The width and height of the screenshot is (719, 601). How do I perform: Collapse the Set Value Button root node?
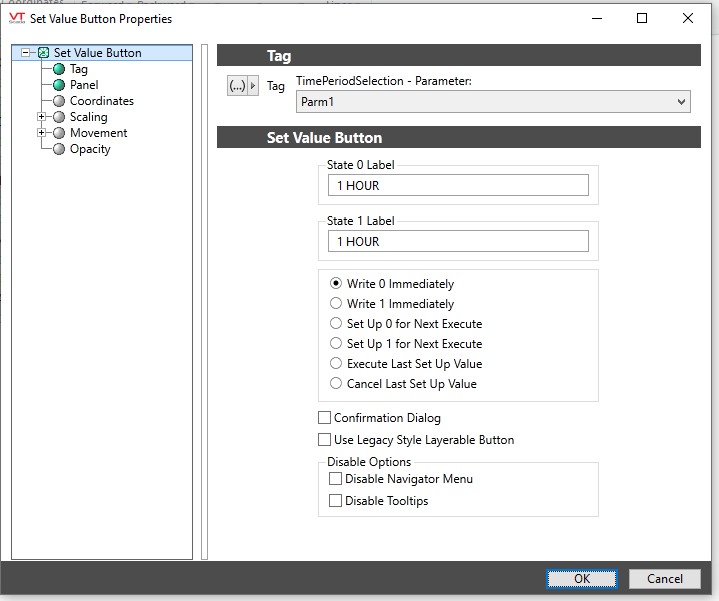point(26,53)
